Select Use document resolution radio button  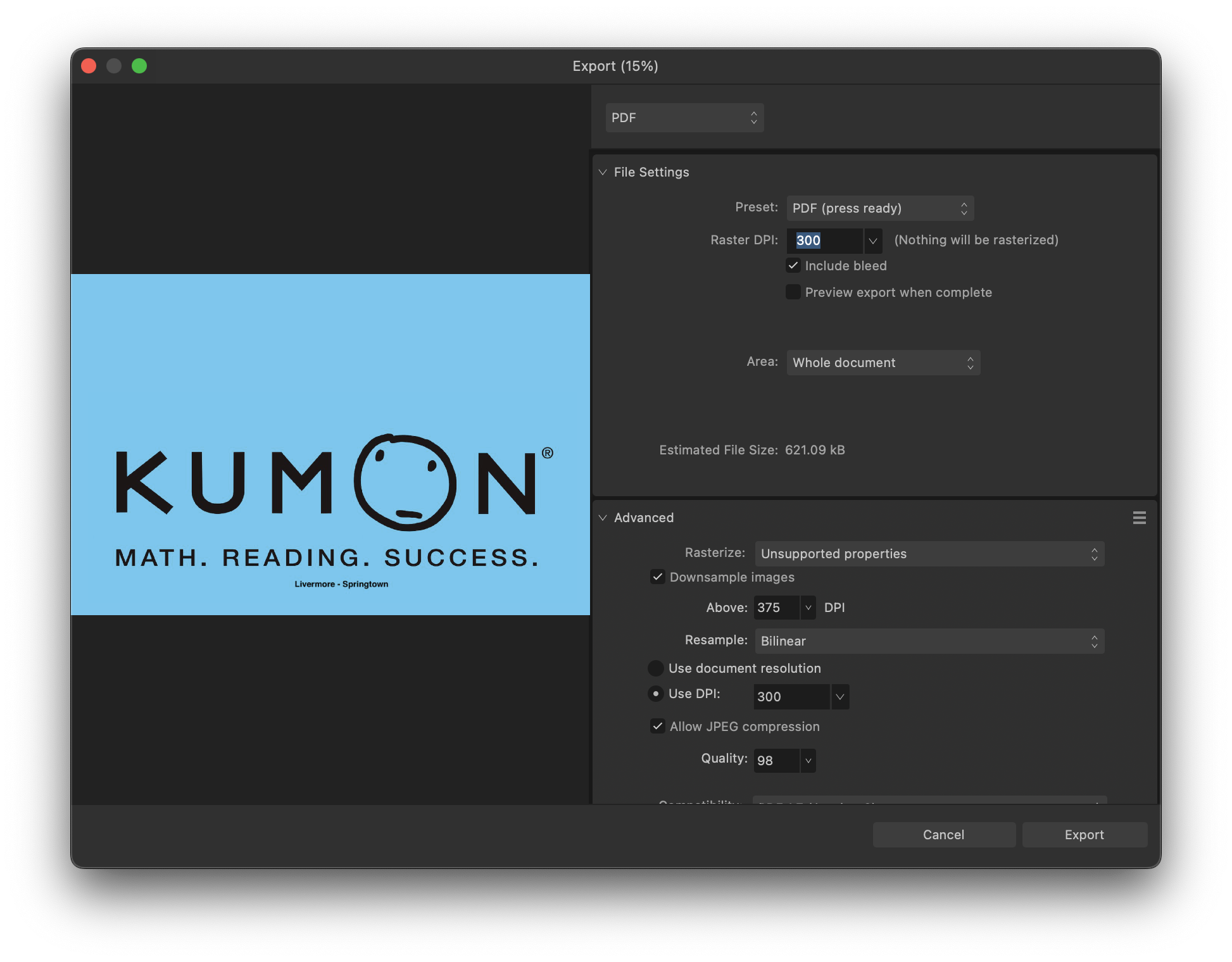click(x=656, y=668)
